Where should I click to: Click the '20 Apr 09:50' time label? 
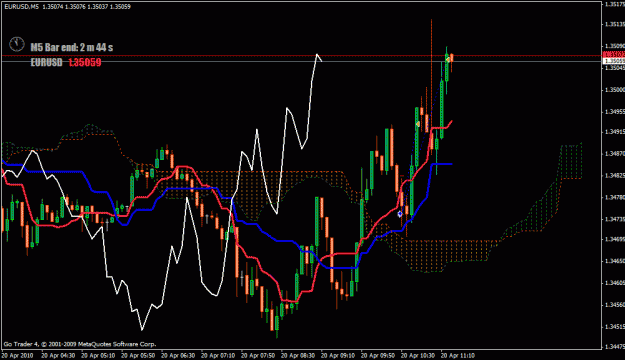[x=377, y=355]
